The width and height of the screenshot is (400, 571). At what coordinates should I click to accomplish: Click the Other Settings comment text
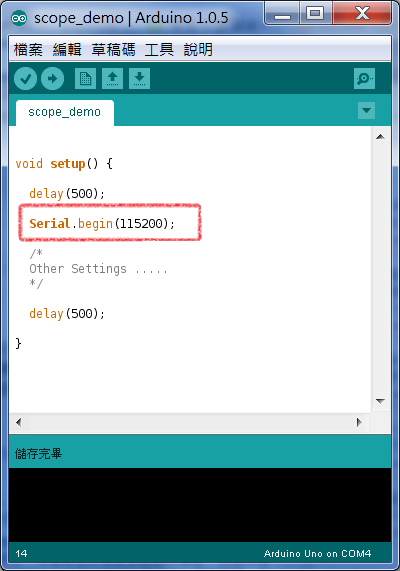point(98,269)
